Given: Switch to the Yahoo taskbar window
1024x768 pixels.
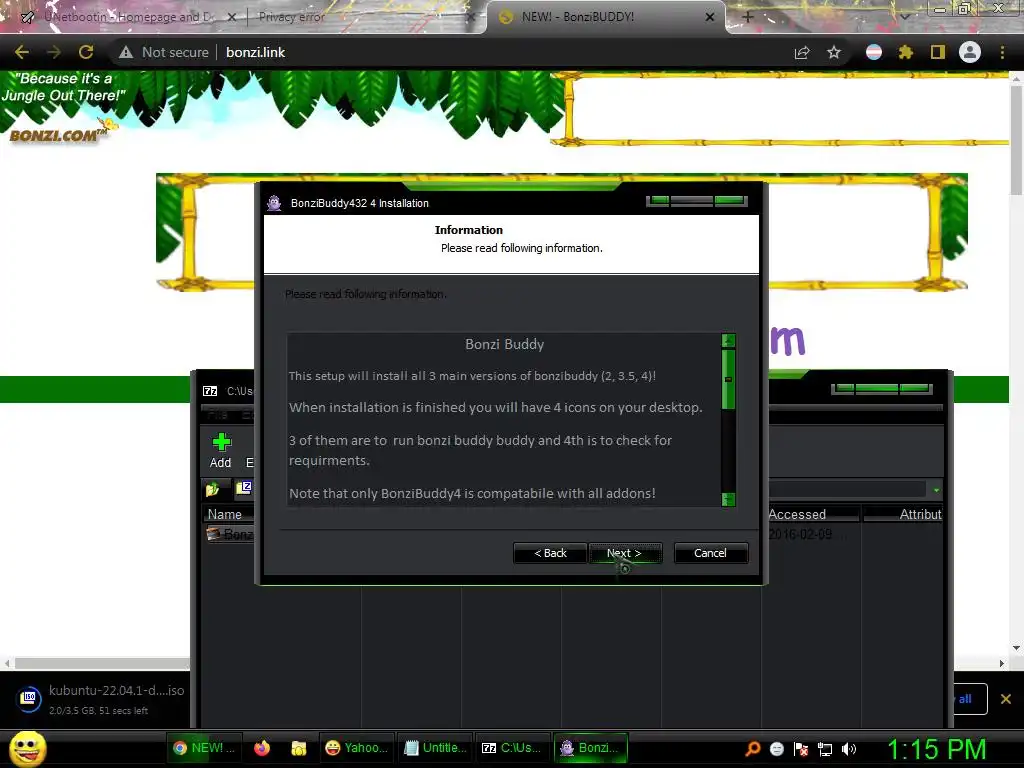Looking at the screenshot, I should tap(357, 748).
